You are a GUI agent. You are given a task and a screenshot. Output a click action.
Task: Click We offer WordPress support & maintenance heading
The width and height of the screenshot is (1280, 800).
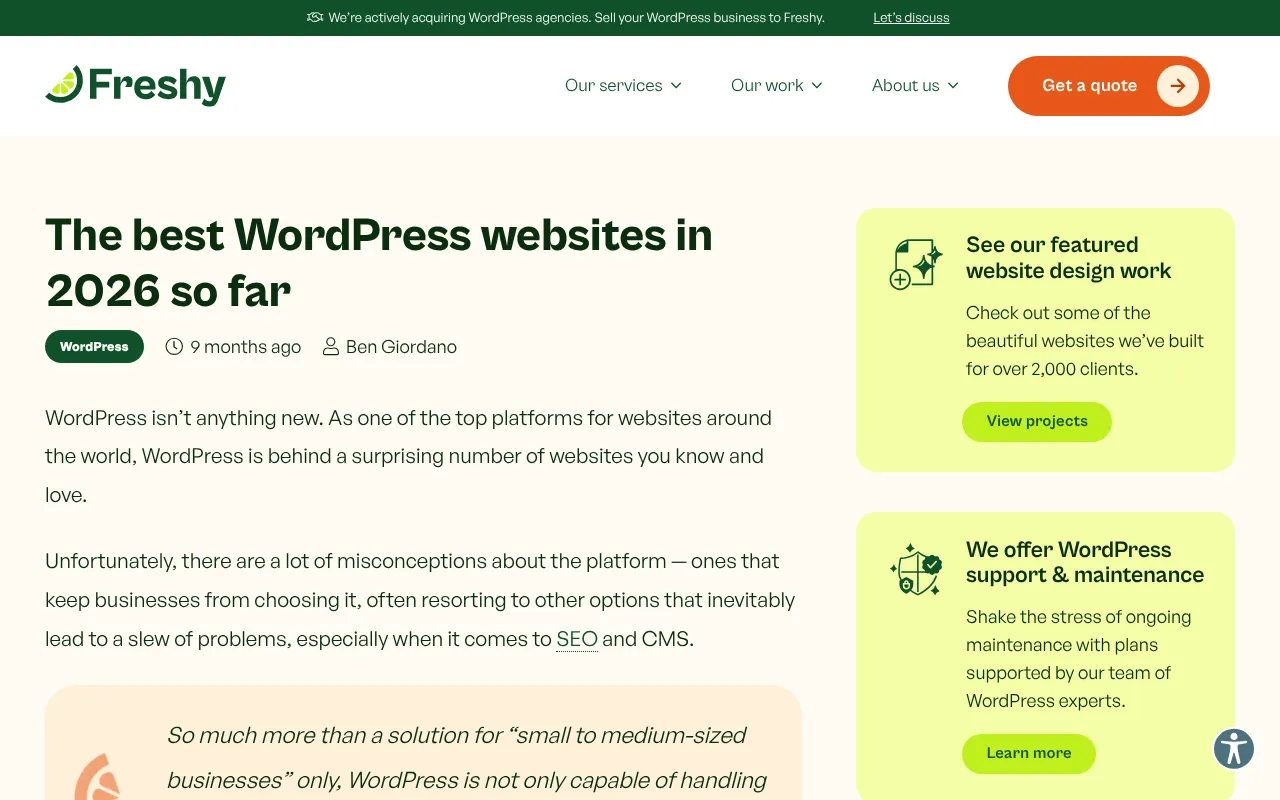click(1085, 562)
